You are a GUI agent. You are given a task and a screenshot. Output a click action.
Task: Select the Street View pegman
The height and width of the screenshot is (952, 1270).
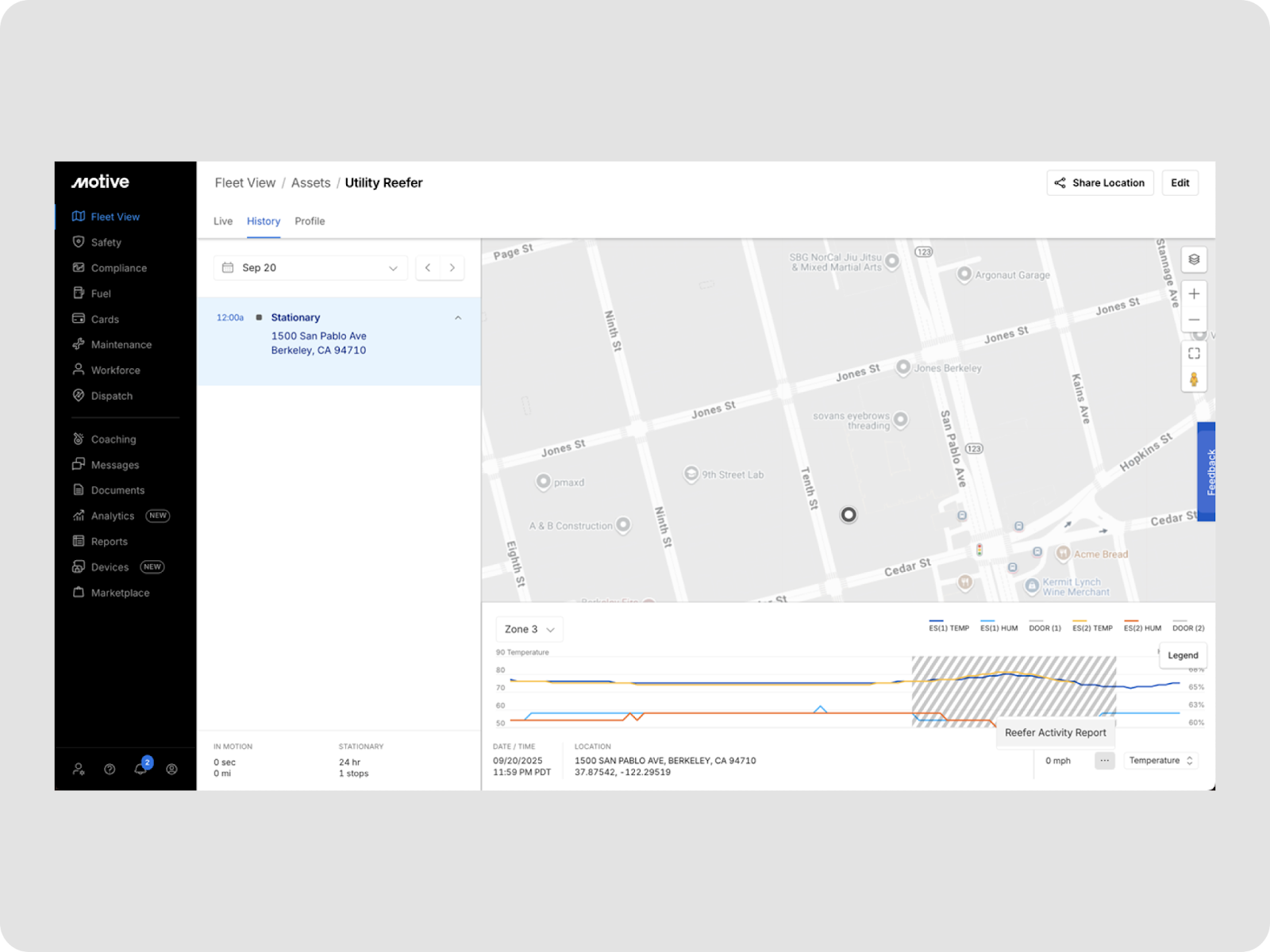pyautogui.click(x=1194, y=379)
